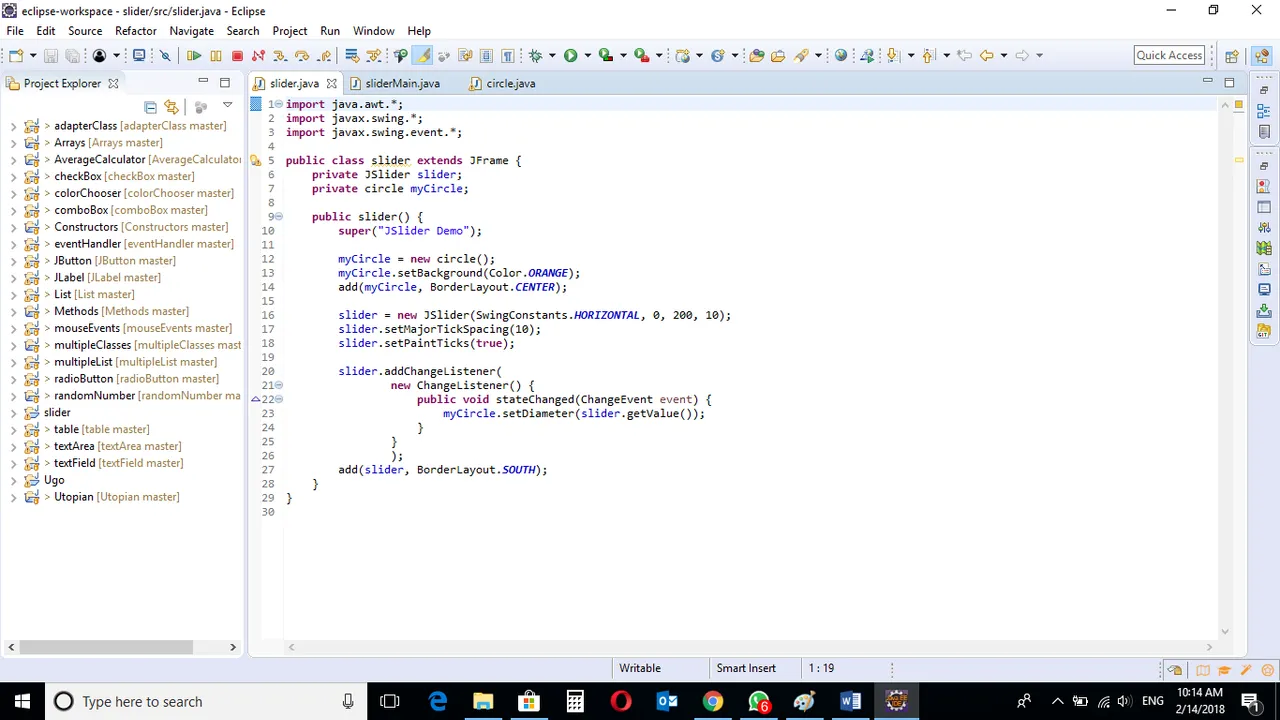Viewport: 1280px width, 720px height.
Task: Open the Window menu
Action: click(373, 31)
